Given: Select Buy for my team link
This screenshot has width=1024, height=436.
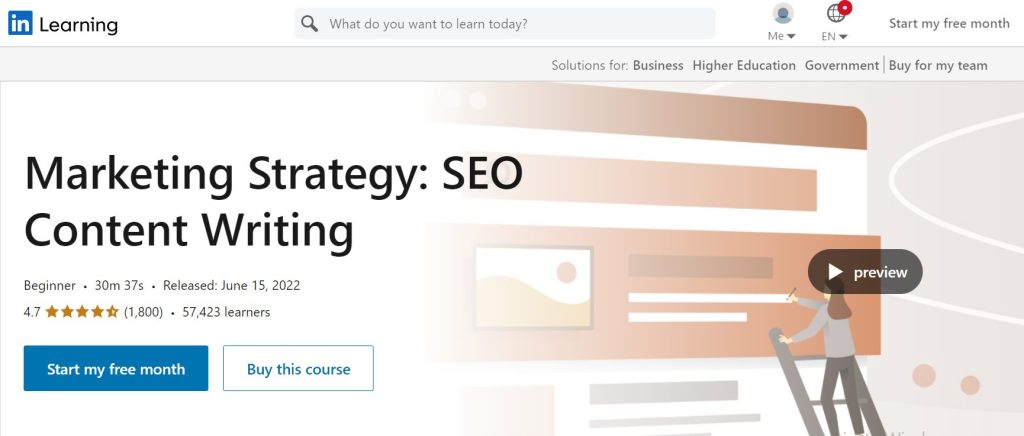Looking at the screenshot, I should tap(938, 65).
